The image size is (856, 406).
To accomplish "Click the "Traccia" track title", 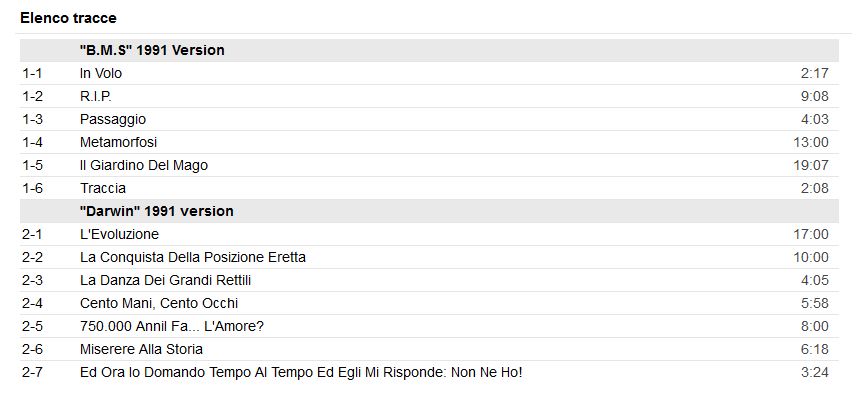I will click(x=103, y=188).
